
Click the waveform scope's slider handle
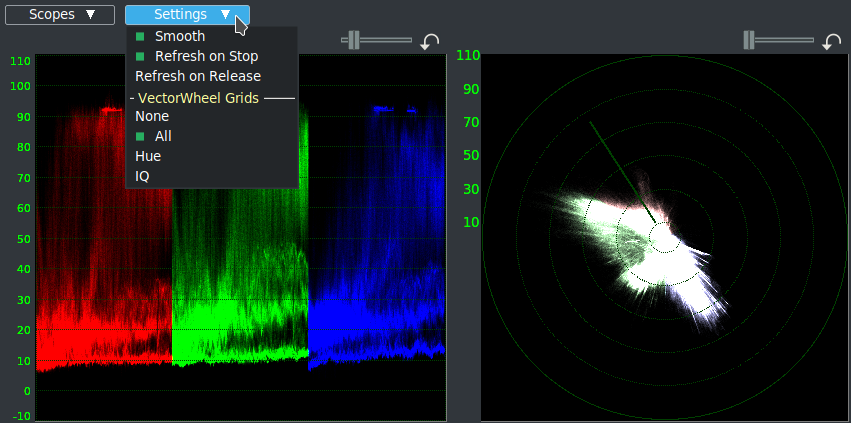coord(353,40)
